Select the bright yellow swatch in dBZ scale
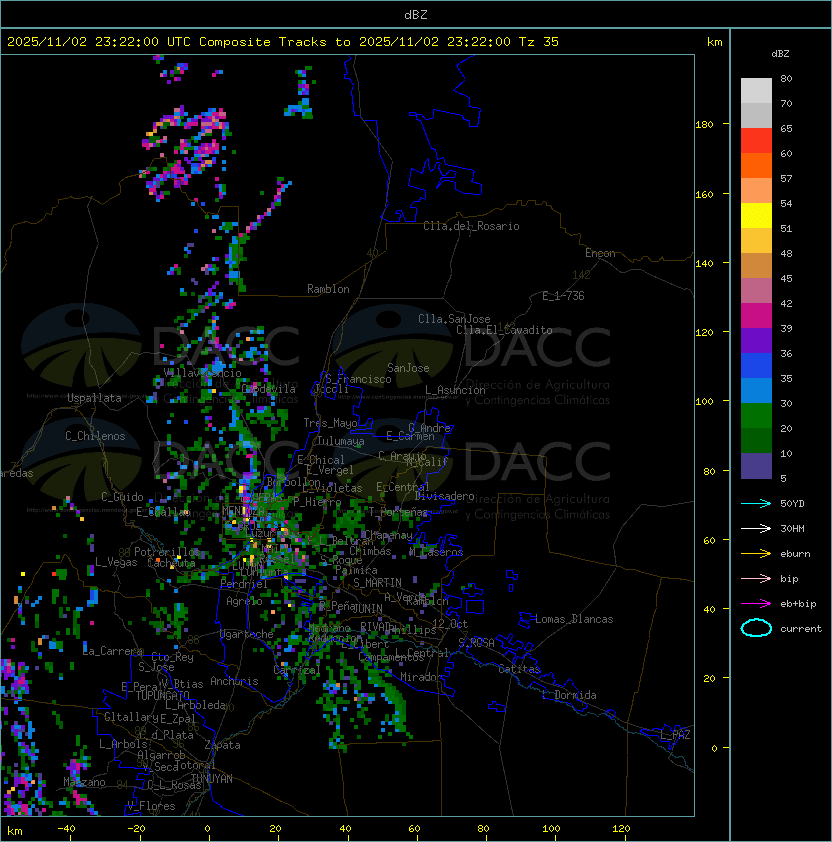832x842 pixels. click(x=756, y=216)
